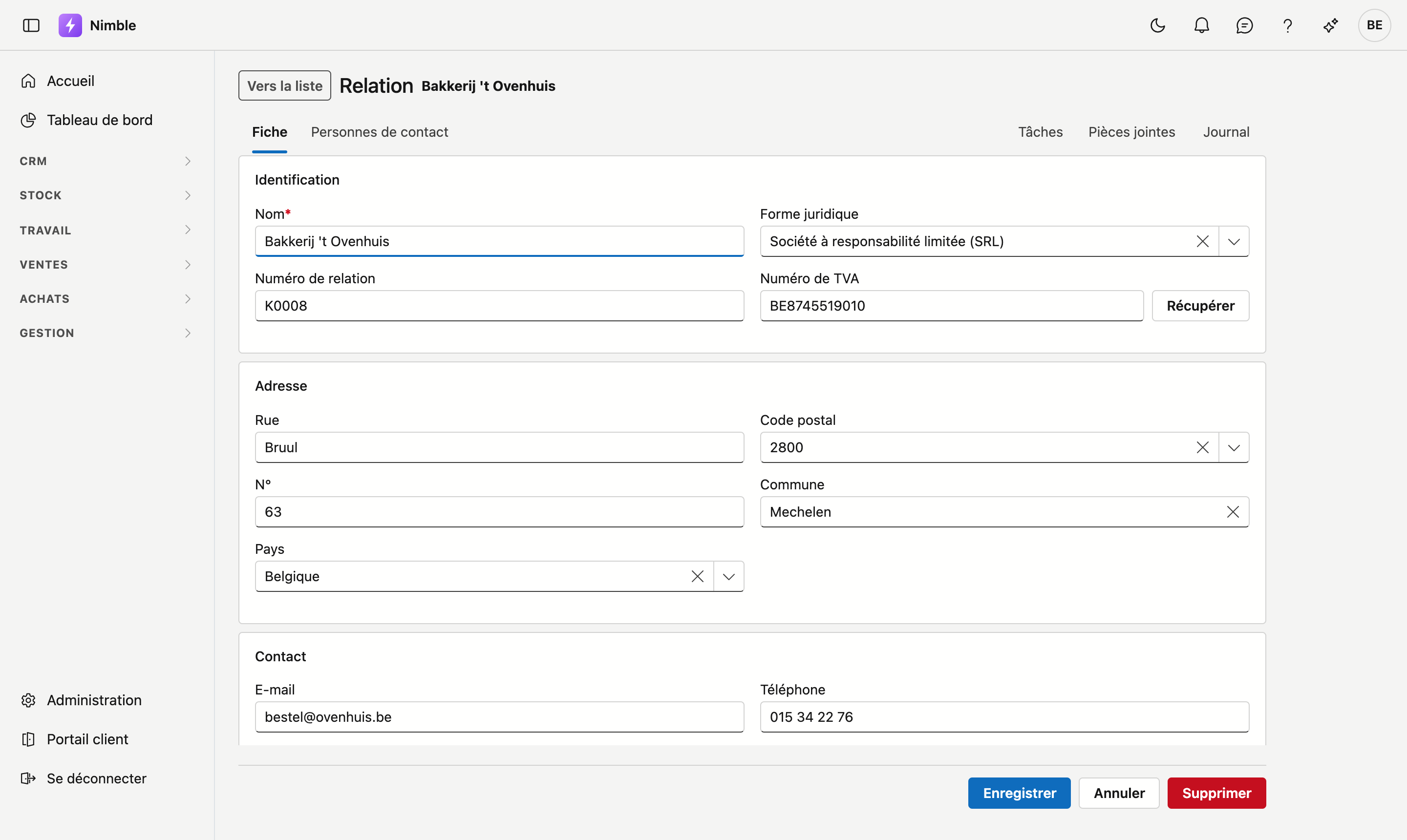Save with Enregistrer button
Image resolution: width=1407 pixels, height=840 pixels.
1019,793
